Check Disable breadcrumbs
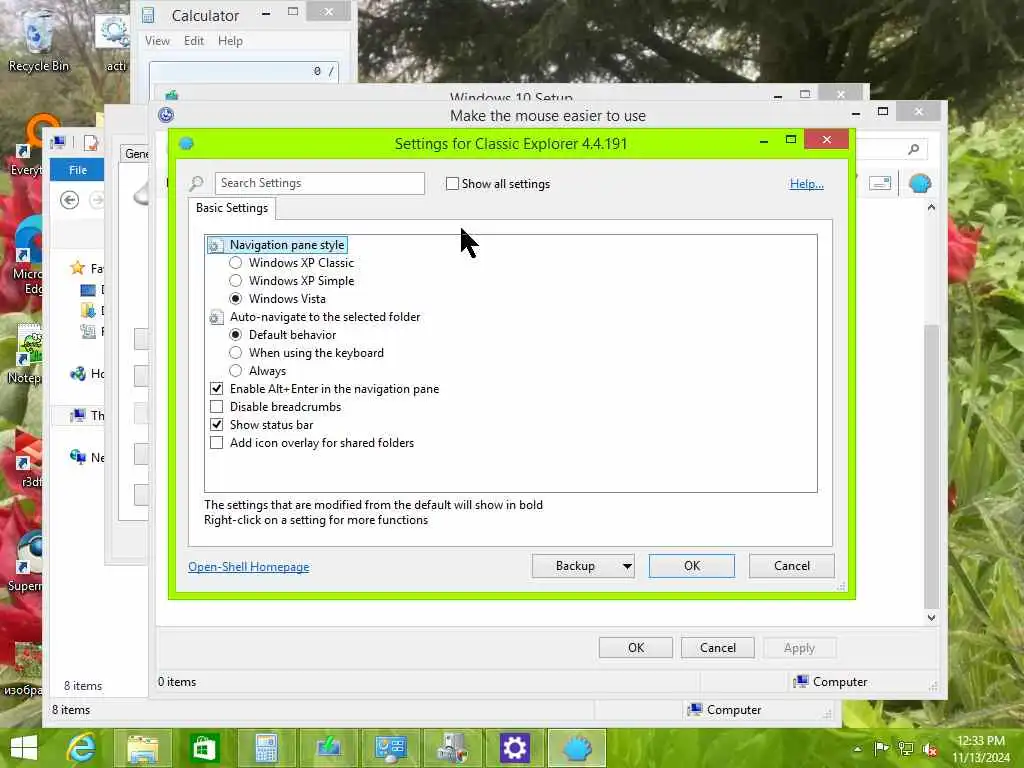Screen dimensions: 1024x768 click(x=216, y=407)
